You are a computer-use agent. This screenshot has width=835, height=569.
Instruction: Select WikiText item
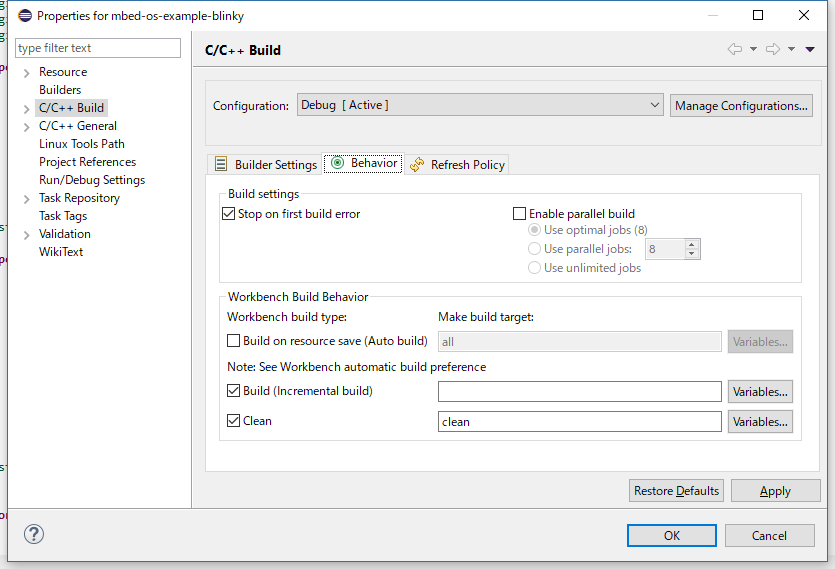pos(61,251)
